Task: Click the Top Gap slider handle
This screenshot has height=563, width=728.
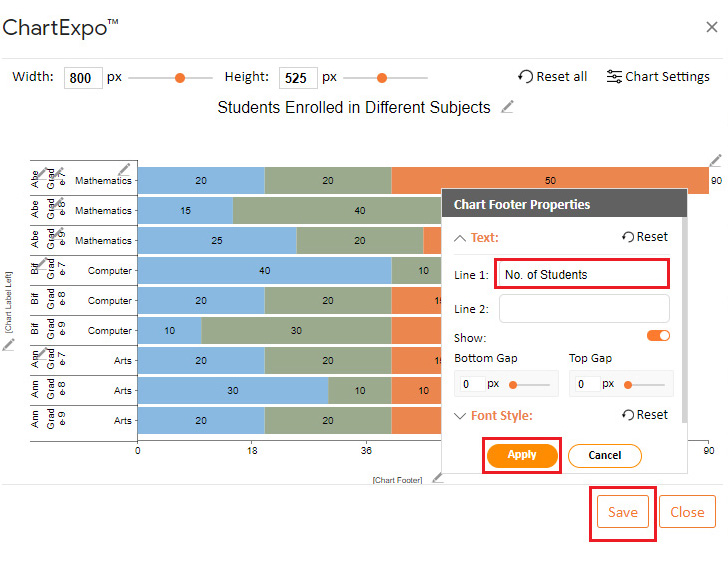Action: coord(628,385)
